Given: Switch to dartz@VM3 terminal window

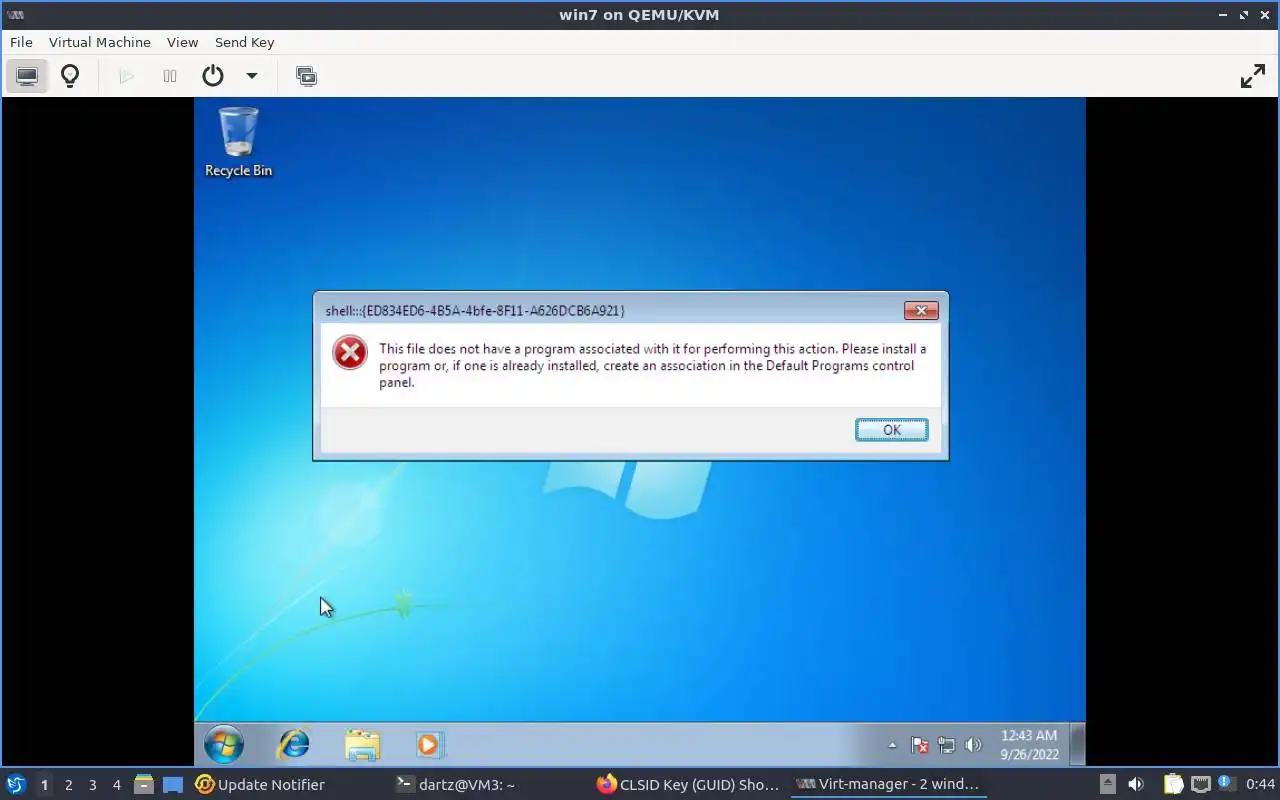Looking at the screenshot, I should coord(456,785).
